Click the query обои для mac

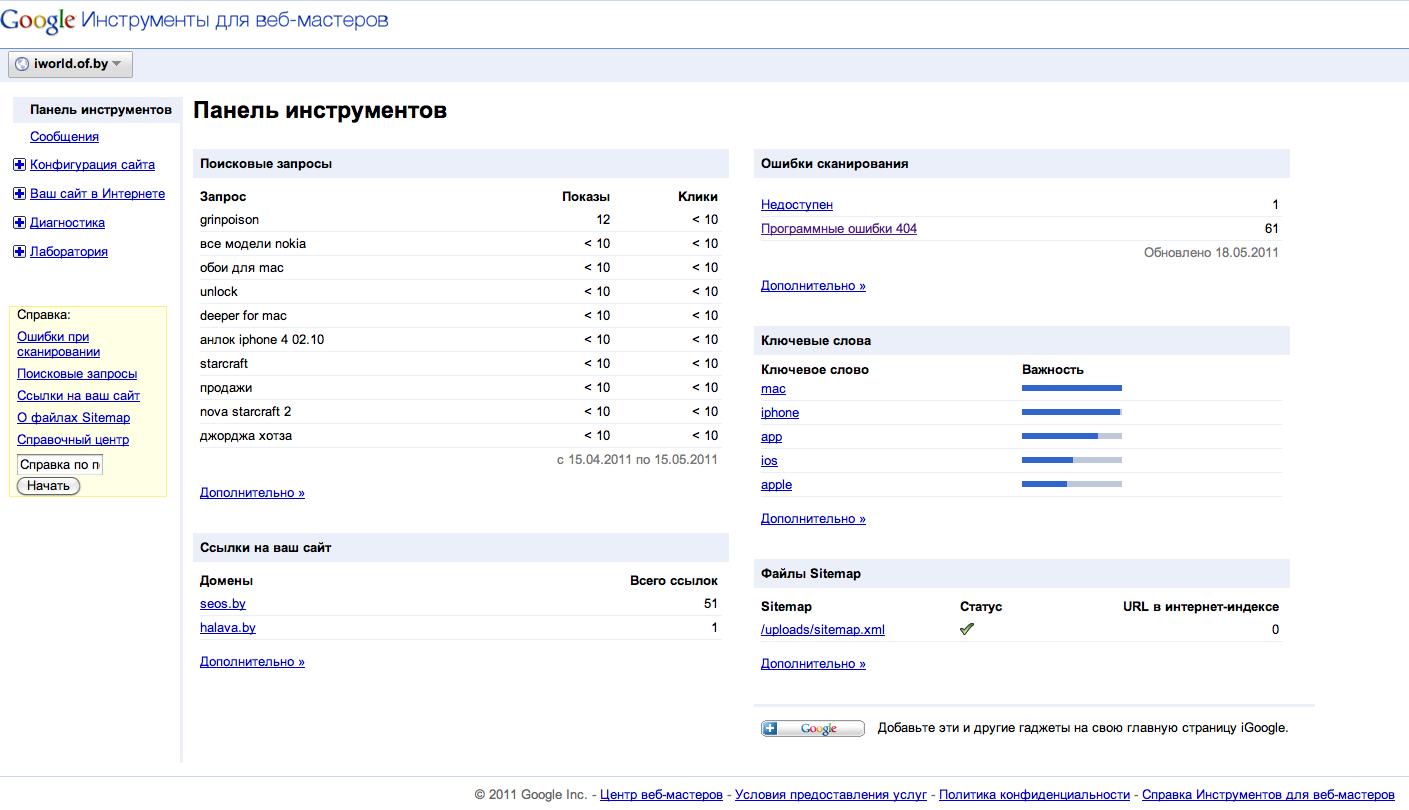coord(242,268)
